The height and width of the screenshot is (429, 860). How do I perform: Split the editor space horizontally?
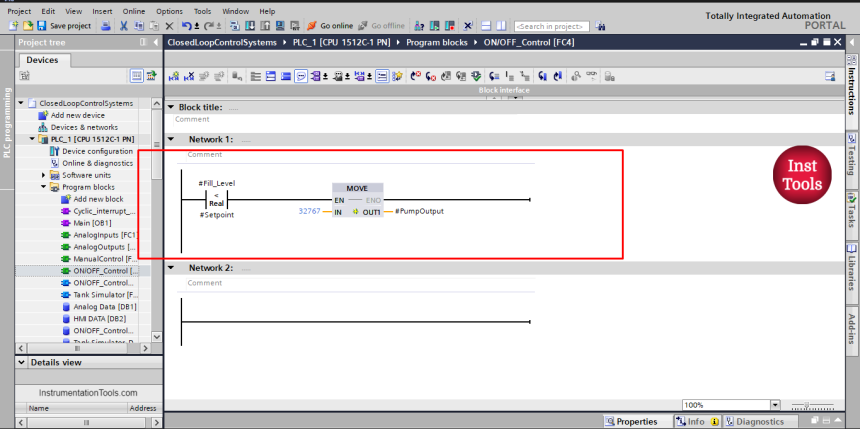point(485,26)
